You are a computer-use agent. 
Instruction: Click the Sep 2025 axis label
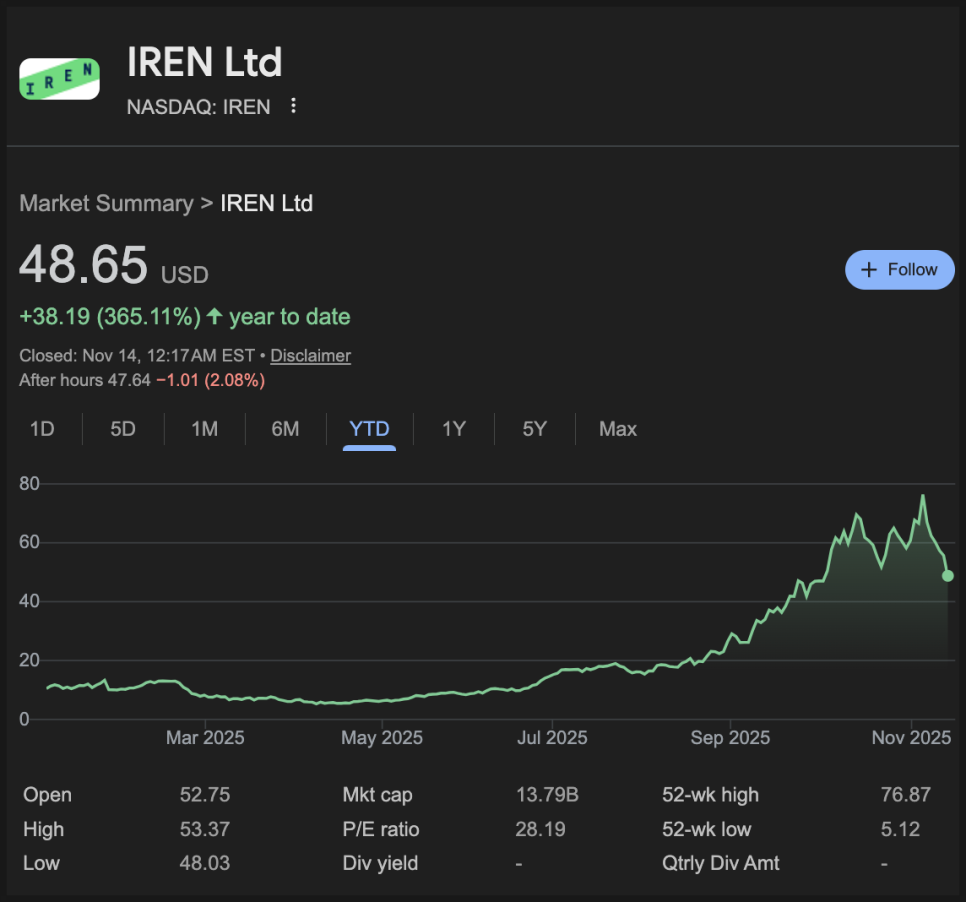[730, 739]
